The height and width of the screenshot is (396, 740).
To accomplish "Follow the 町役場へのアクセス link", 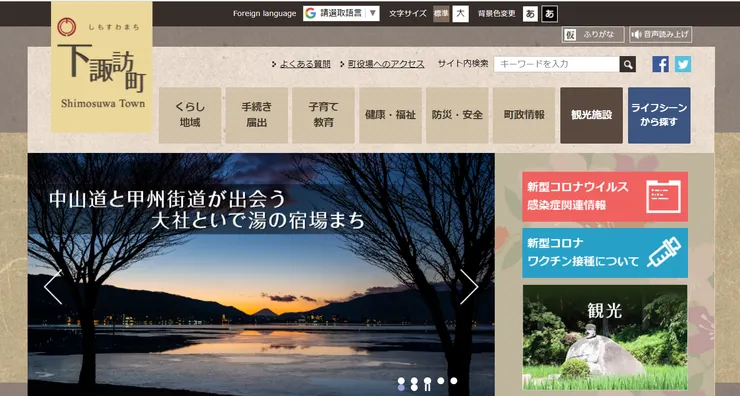I will [x=386, y=64].
